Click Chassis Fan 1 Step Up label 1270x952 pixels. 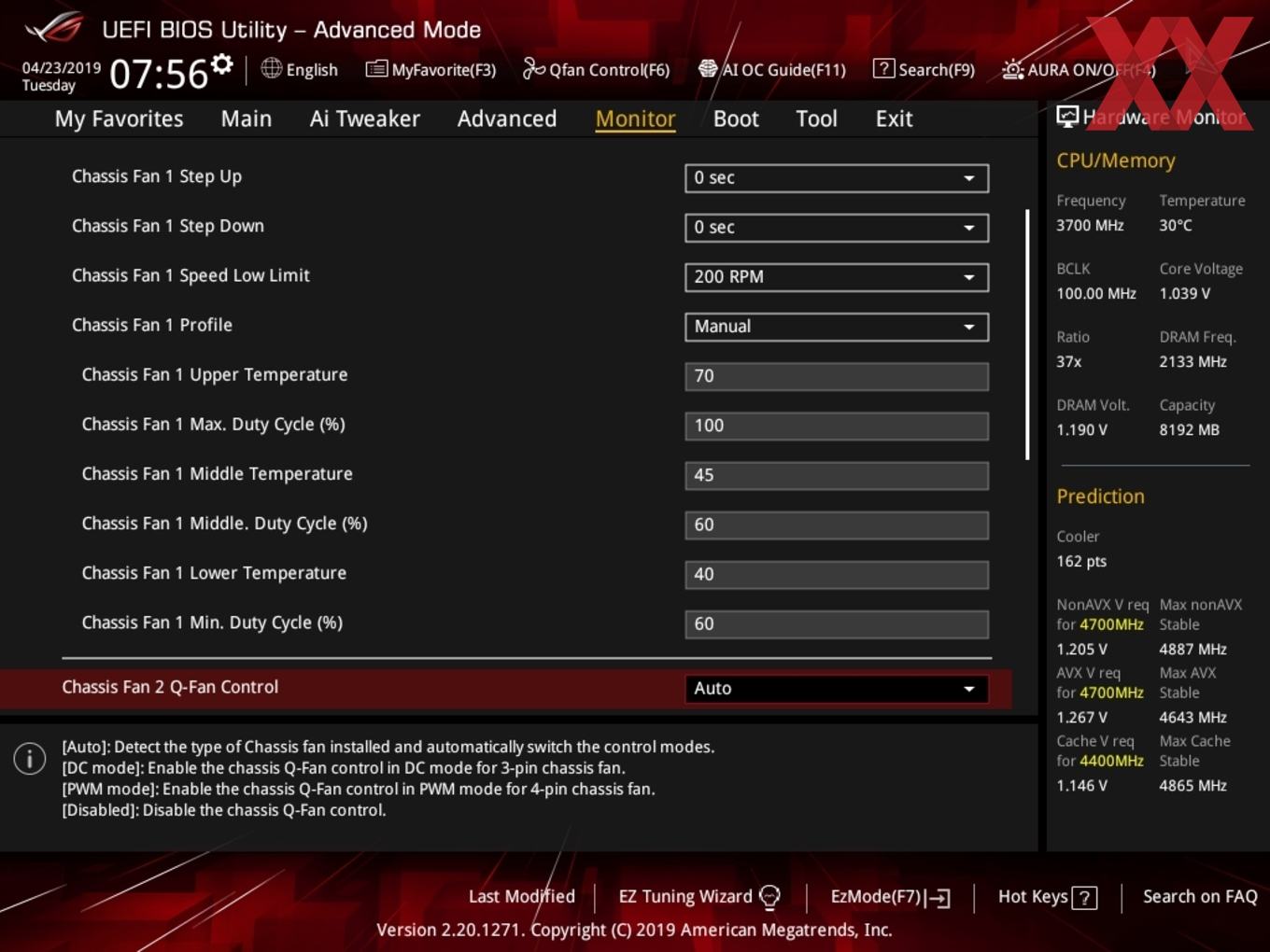tap(157, 176)
